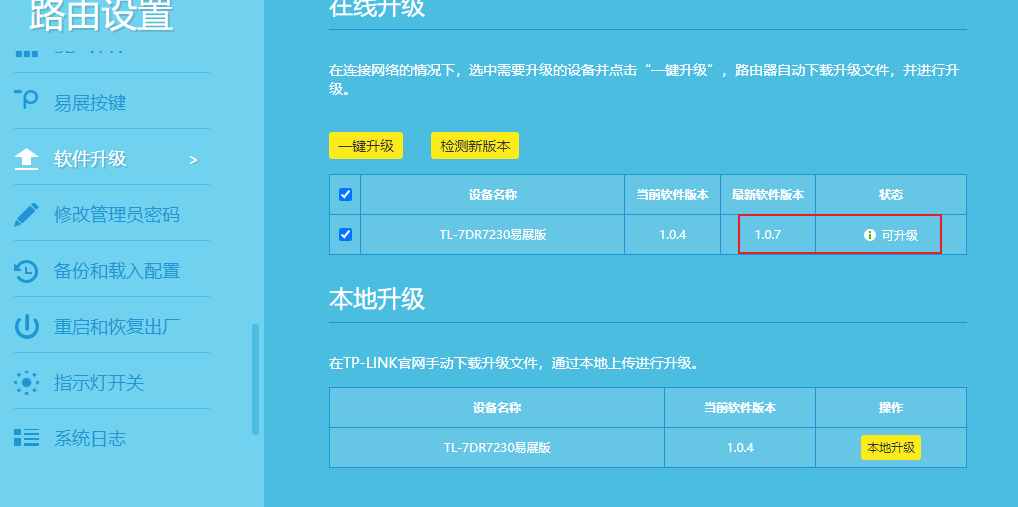This screenshot has width=1018, height=507.
Task: Click the 最新软件版本 column header
Action: pyautogui.click(x=768, y=194)
